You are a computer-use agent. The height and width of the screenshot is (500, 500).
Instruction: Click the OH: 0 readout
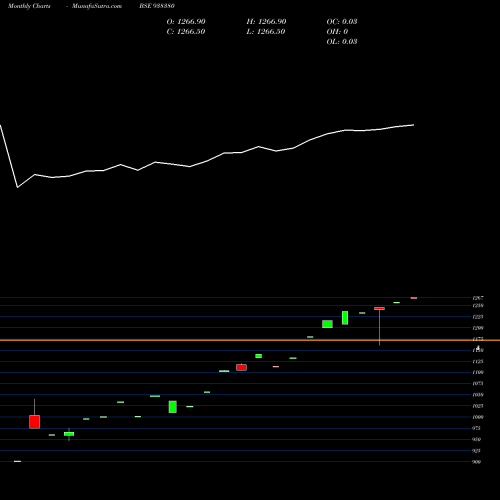coord(337,32)
